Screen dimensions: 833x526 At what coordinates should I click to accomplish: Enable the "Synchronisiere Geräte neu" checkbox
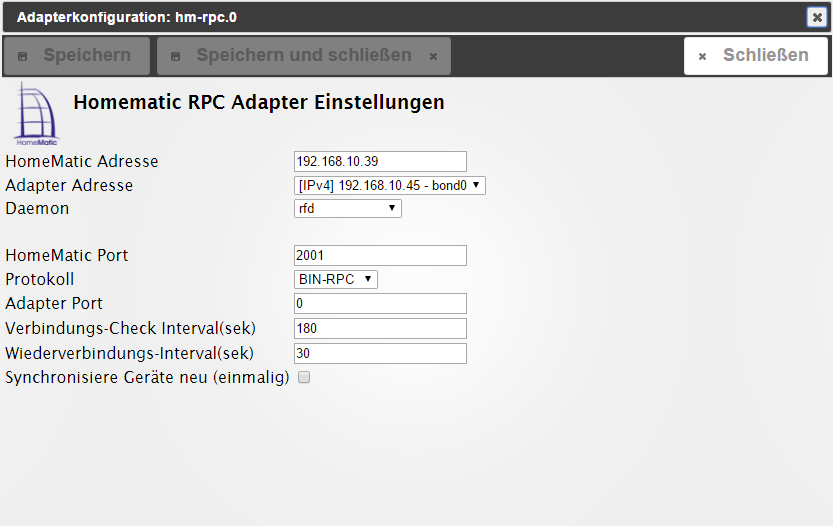[305, 378]
